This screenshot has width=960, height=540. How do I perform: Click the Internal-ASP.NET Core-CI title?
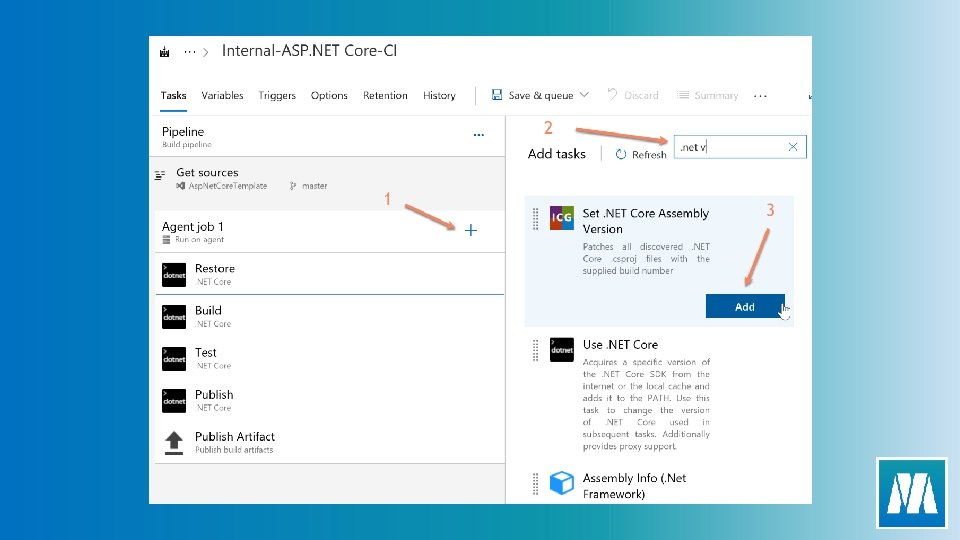click(x=309, y=51)
